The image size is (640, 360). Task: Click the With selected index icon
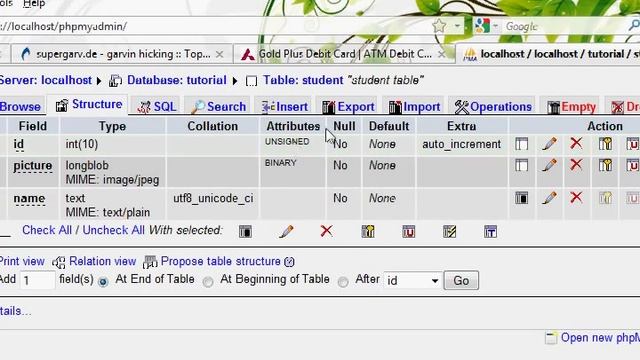[449, 231]
